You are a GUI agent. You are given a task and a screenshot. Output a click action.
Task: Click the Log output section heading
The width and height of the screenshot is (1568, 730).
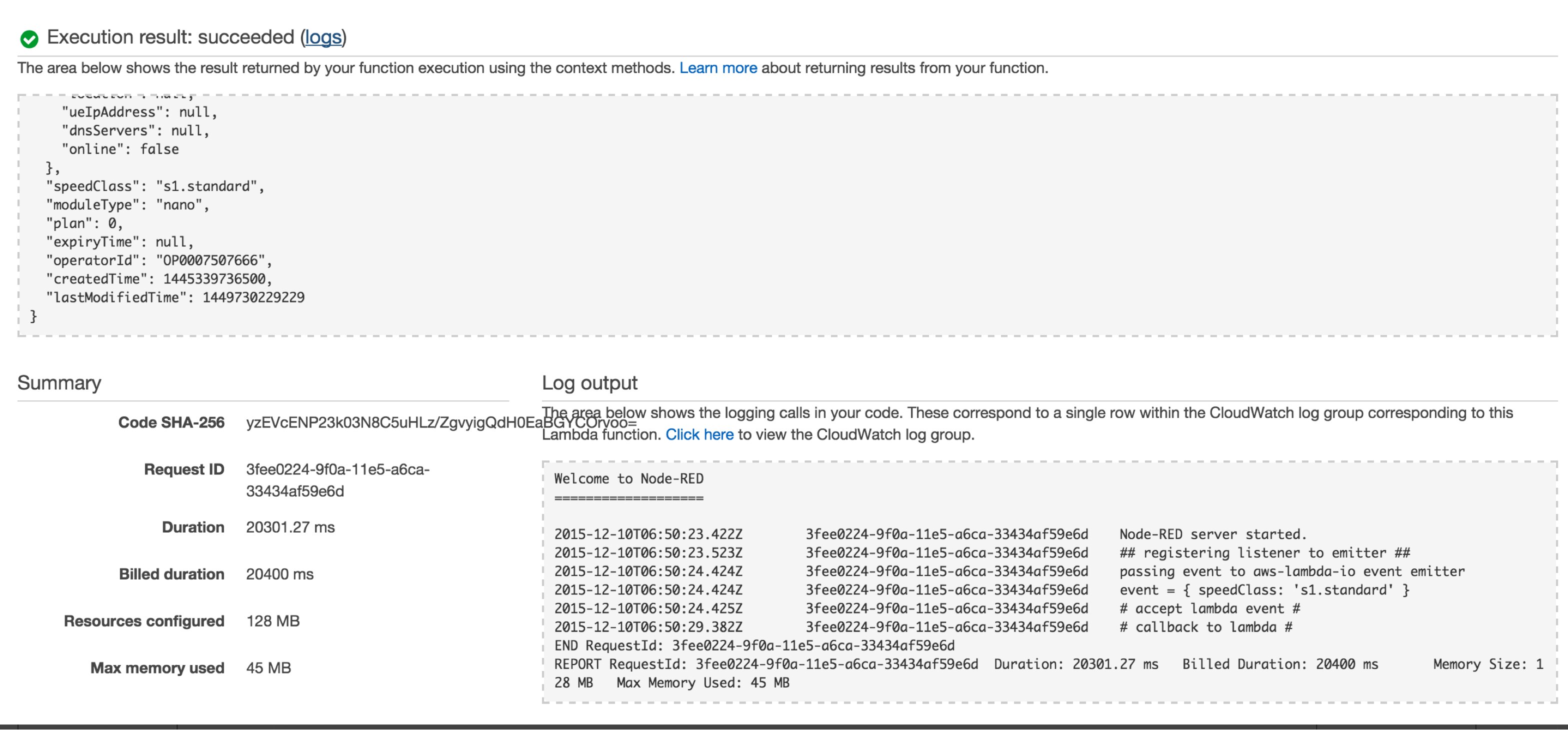pos(589,382)
